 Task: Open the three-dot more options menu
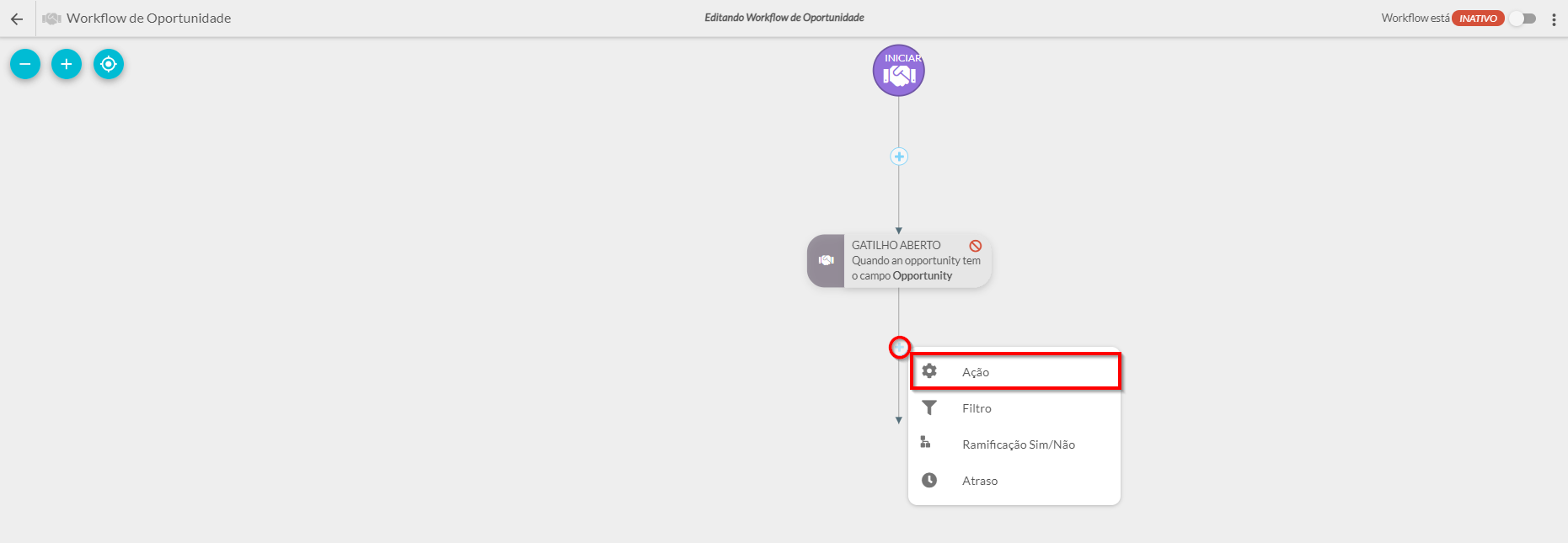click(1554, 19)
